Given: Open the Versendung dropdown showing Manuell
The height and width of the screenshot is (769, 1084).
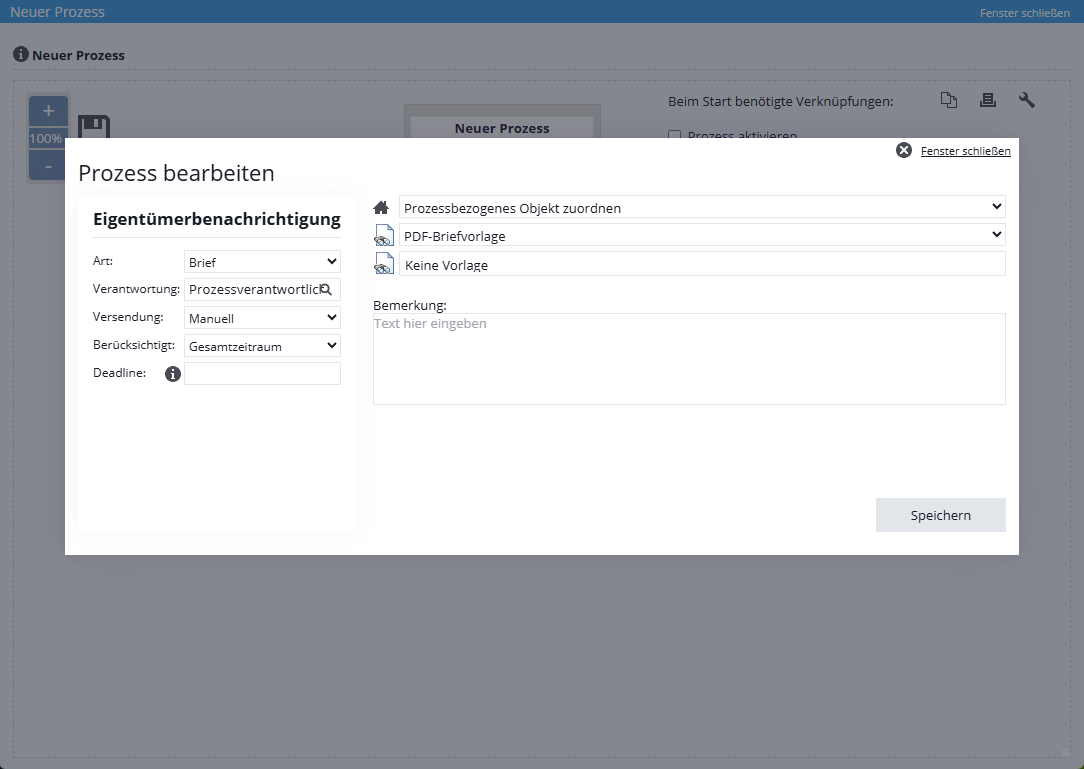Looking at the screenshot, I should tap(262, 318).
